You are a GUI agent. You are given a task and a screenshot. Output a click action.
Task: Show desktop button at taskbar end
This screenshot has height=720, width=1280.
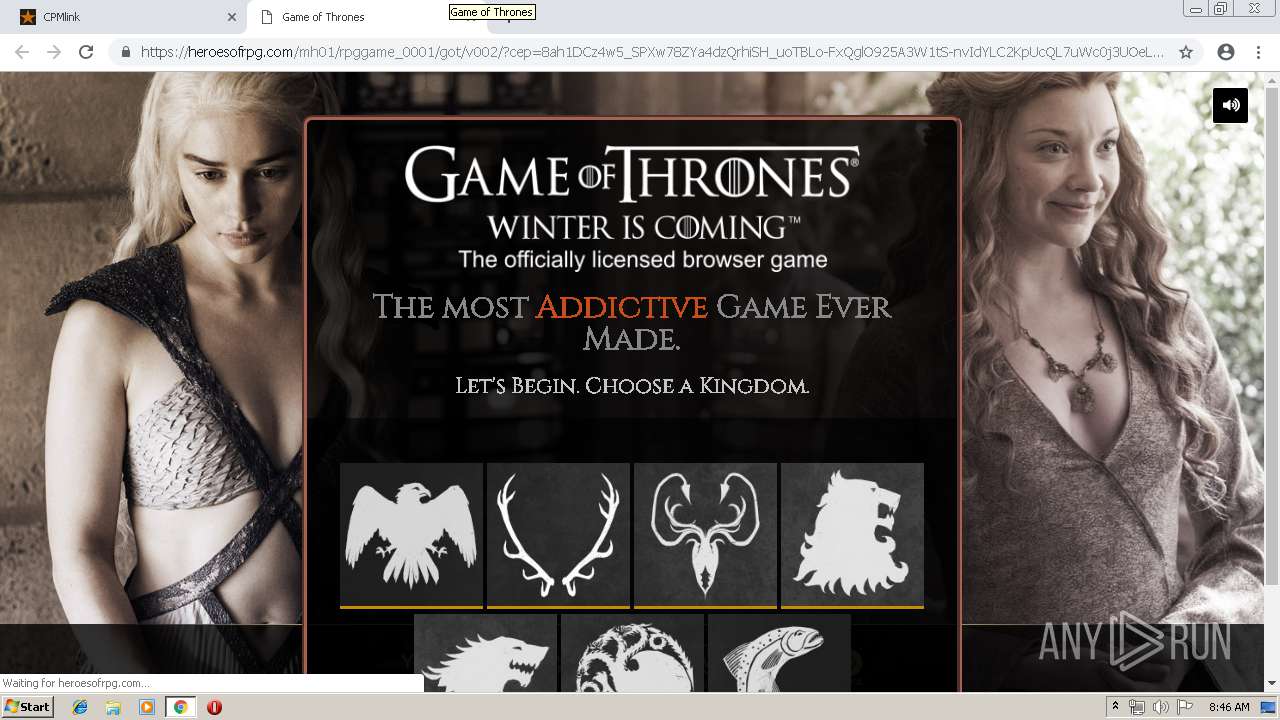pyautogui.click(x=1269, y=707)
